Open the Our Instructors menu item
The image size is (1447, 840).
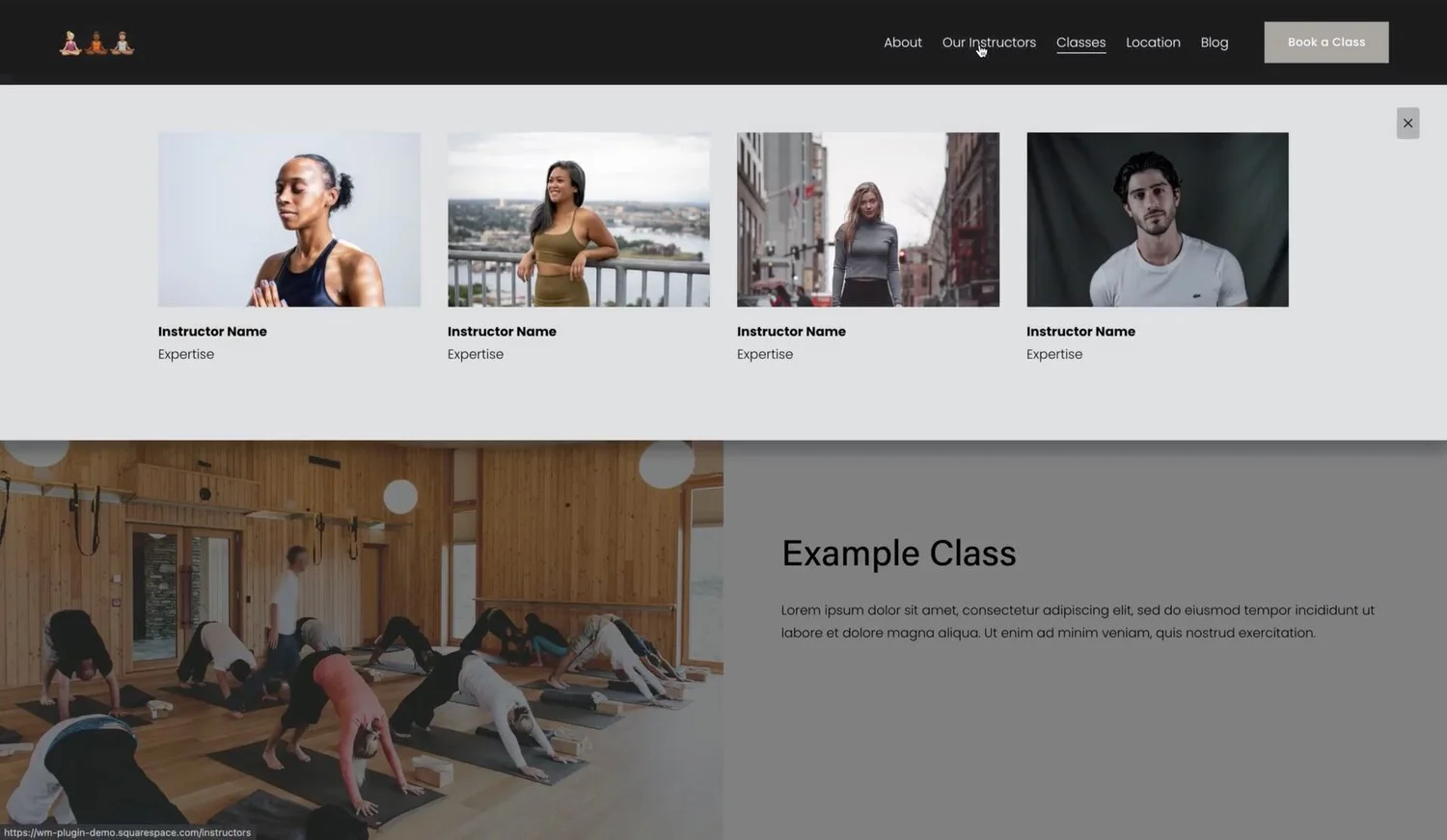click(989, 41)
